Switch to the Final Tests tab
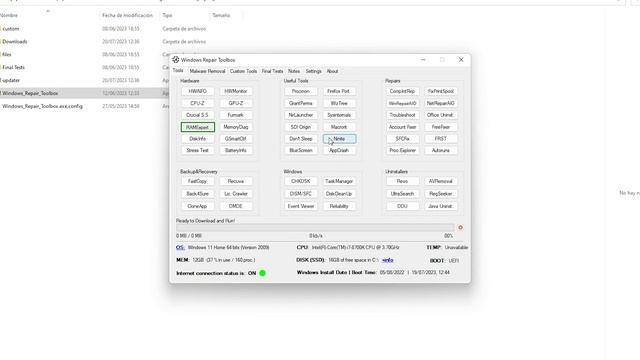This screenshot has height=360, width=640. pos(272,71)
